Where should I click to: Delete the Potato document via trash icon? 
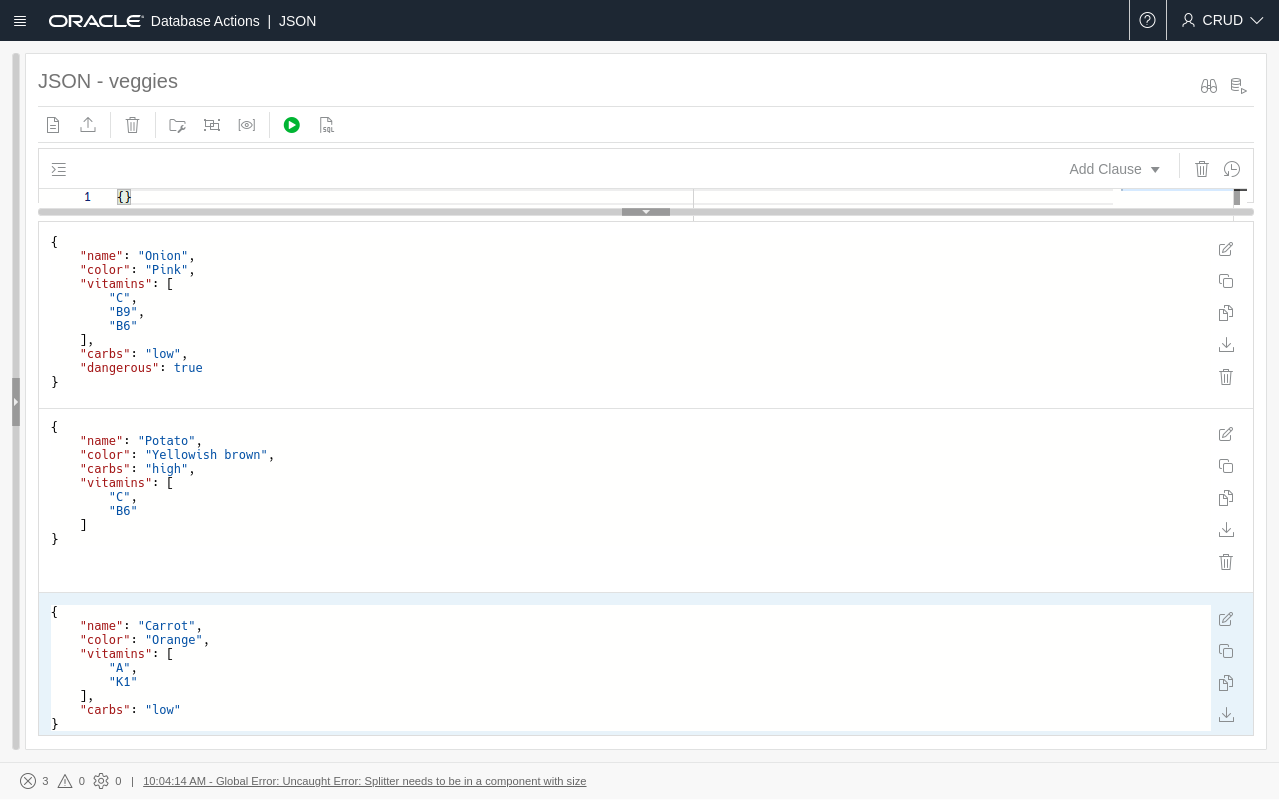(x=1226, y=562)
